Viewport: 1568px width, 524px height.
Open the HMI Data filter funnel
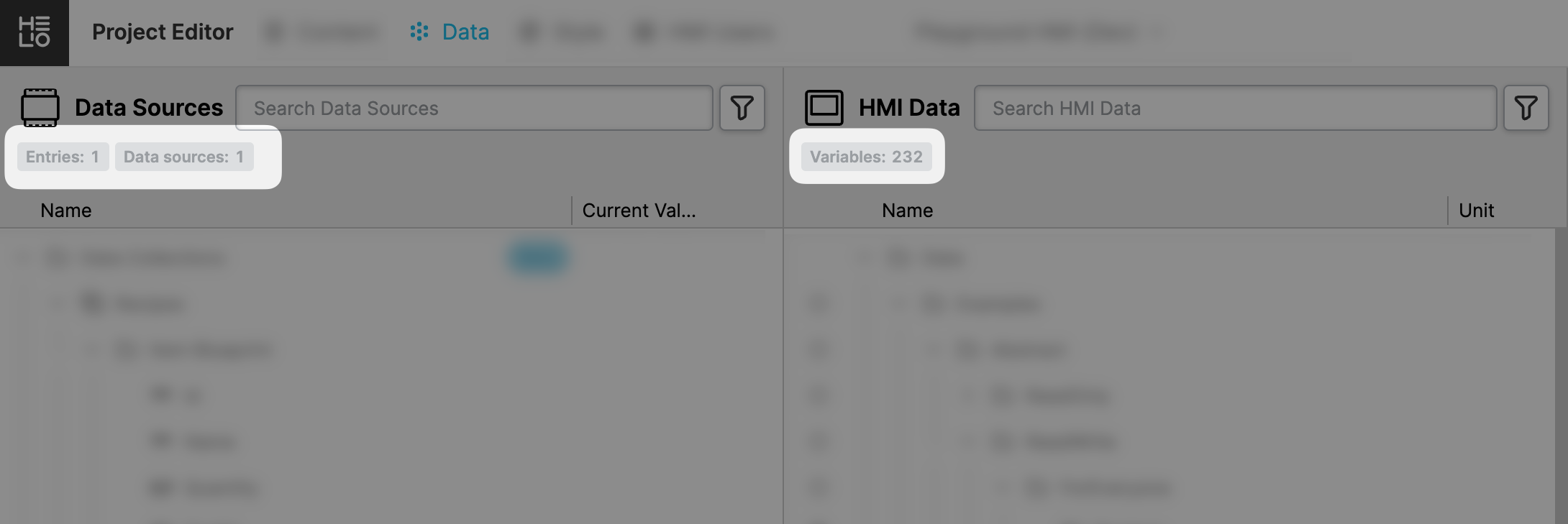point(1526,108)
